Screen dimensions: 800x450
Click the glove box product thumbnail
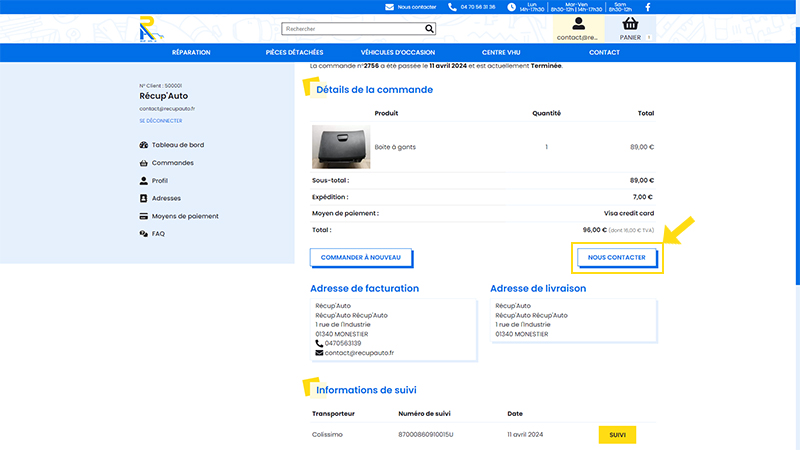341,147
